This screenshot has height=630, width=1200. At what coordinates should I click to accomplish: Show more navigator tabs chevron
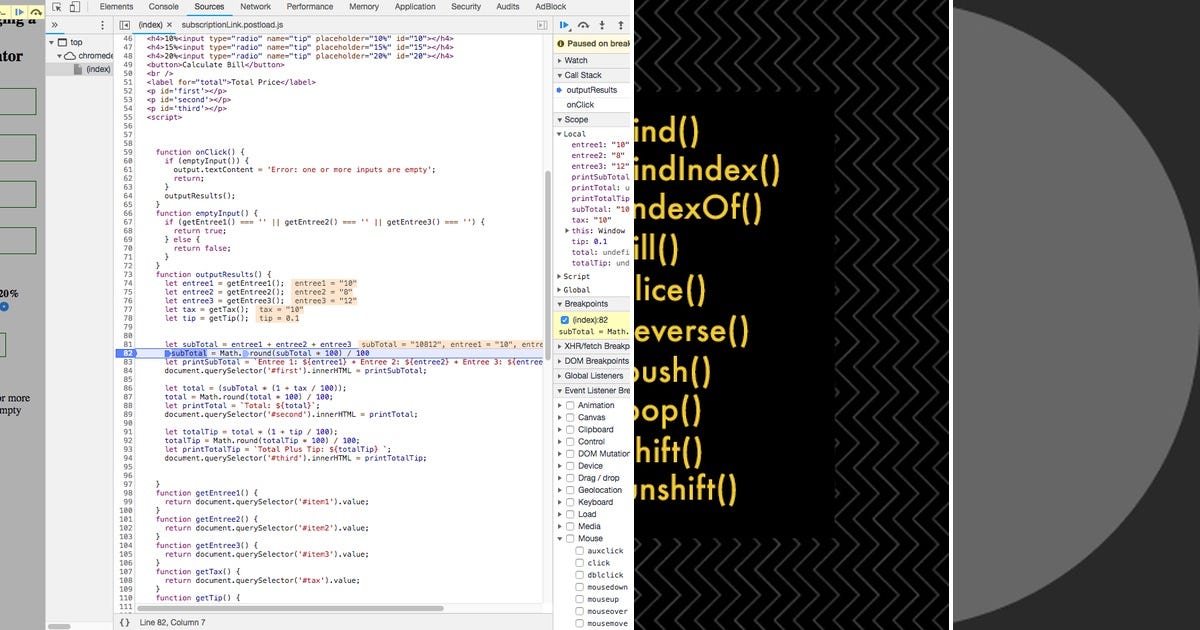pos(54,24)
